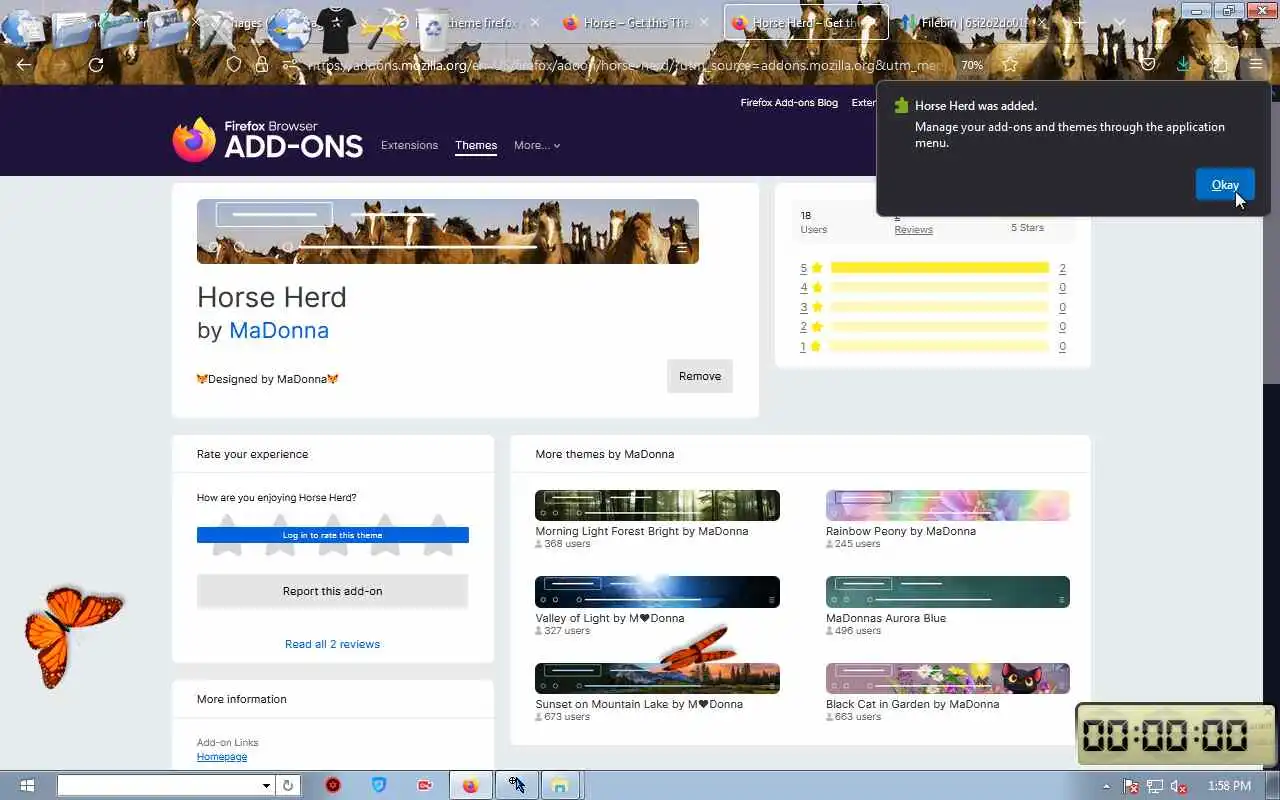Open the blue shield taskbar app
This screenshot has height=800, width=1280.
[x=379, y=786]
